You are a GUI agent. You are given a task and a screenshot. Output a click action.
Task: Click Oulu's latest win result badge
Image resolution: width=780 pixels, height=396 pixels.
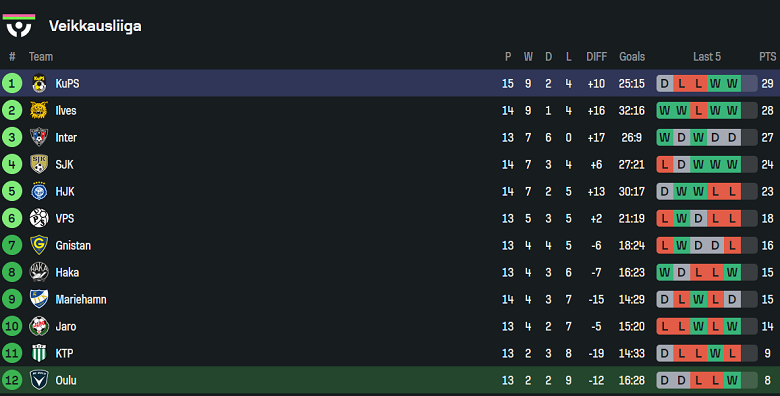click(732, 380)
